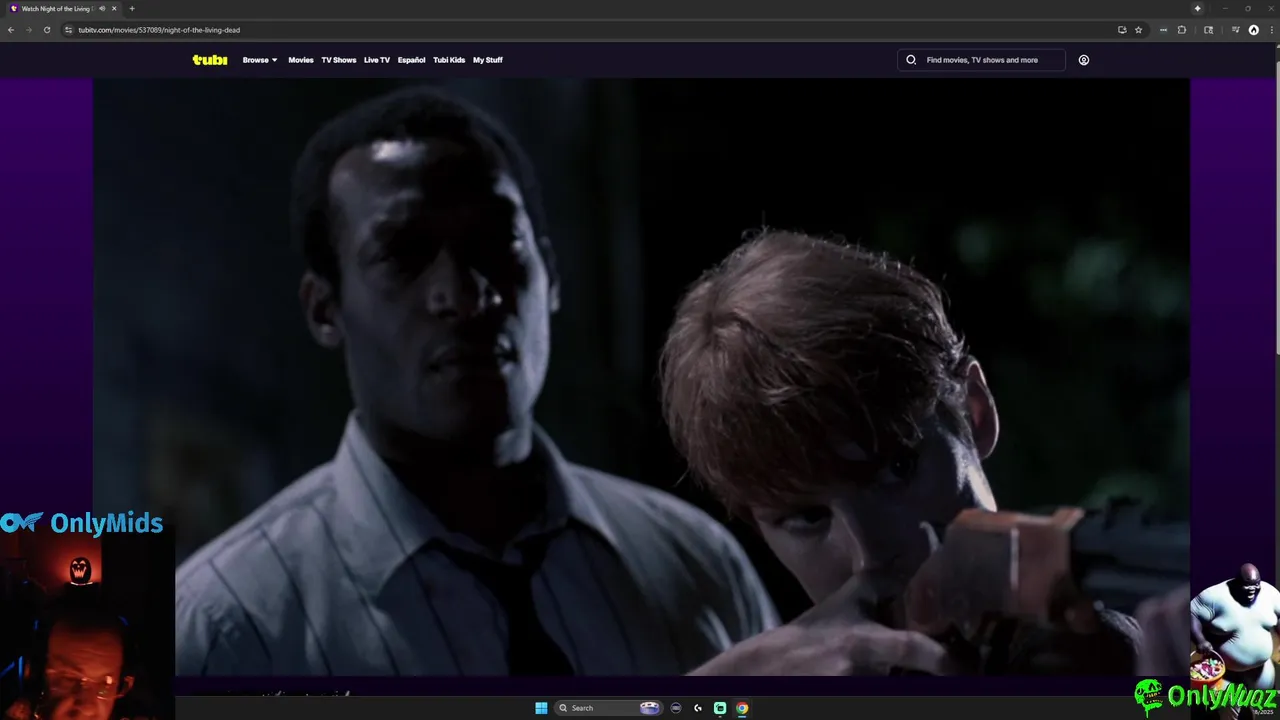The width and height of the screenshot is (1280, 720).
Task: Focus the Tubi search field
Action: click(x=981, y=60)
